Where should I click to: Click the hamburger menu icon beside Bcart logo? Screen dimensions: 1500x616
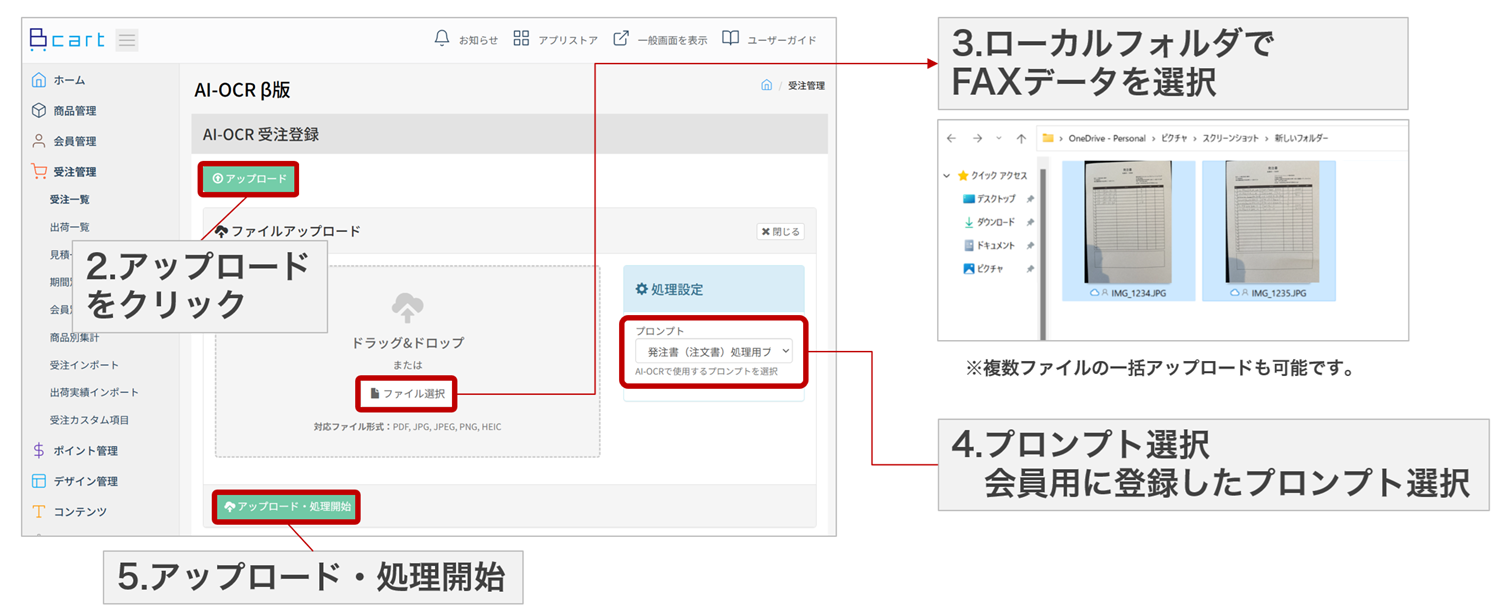tap(127, 40)
